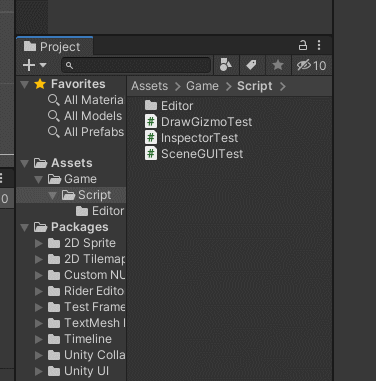Select Assets folder in tree
This screenshot has height=381, width=376.
pyautogui.click(x=63, y=163)
